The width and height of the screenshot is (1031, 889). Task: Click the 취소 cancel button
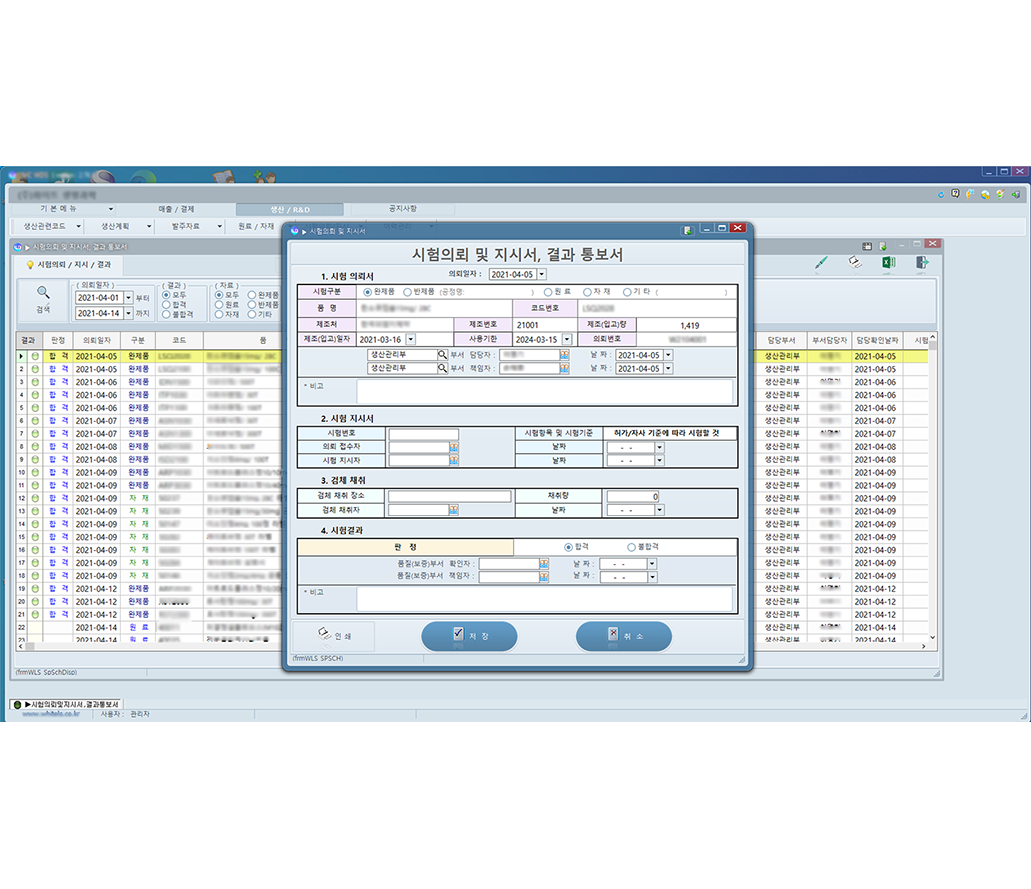point(624,636)
